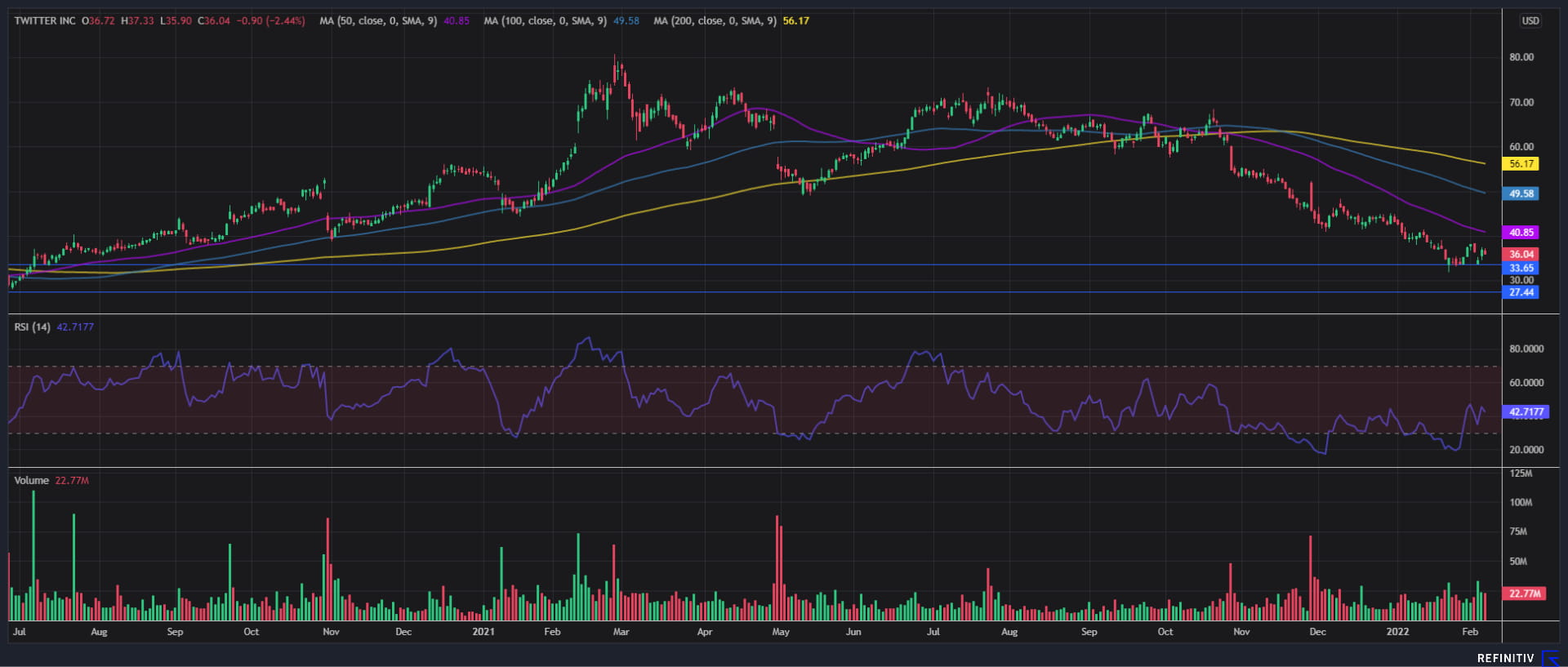Click the 42.7177 RSI value tag
This screenshot has width=1568, height=667.
[1526, 412]
